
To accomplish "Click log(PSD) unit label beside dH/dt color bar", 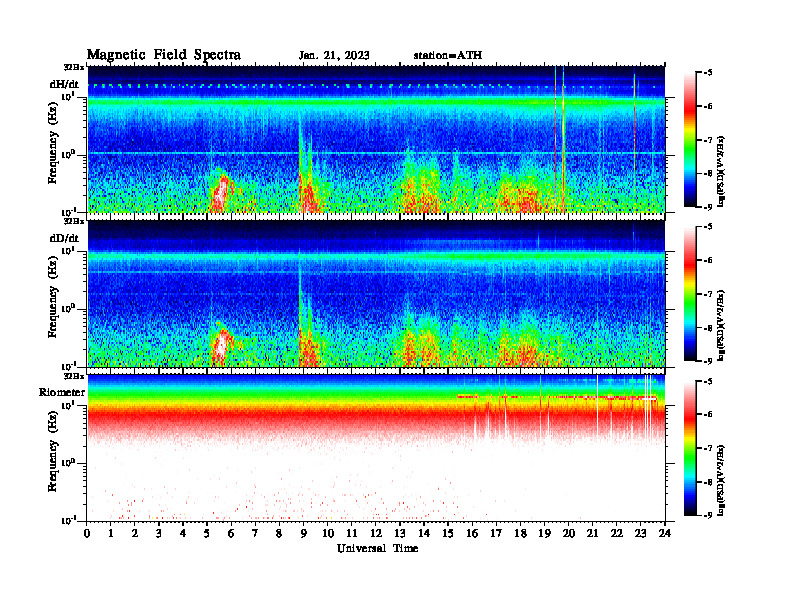I will click(721, 171).
